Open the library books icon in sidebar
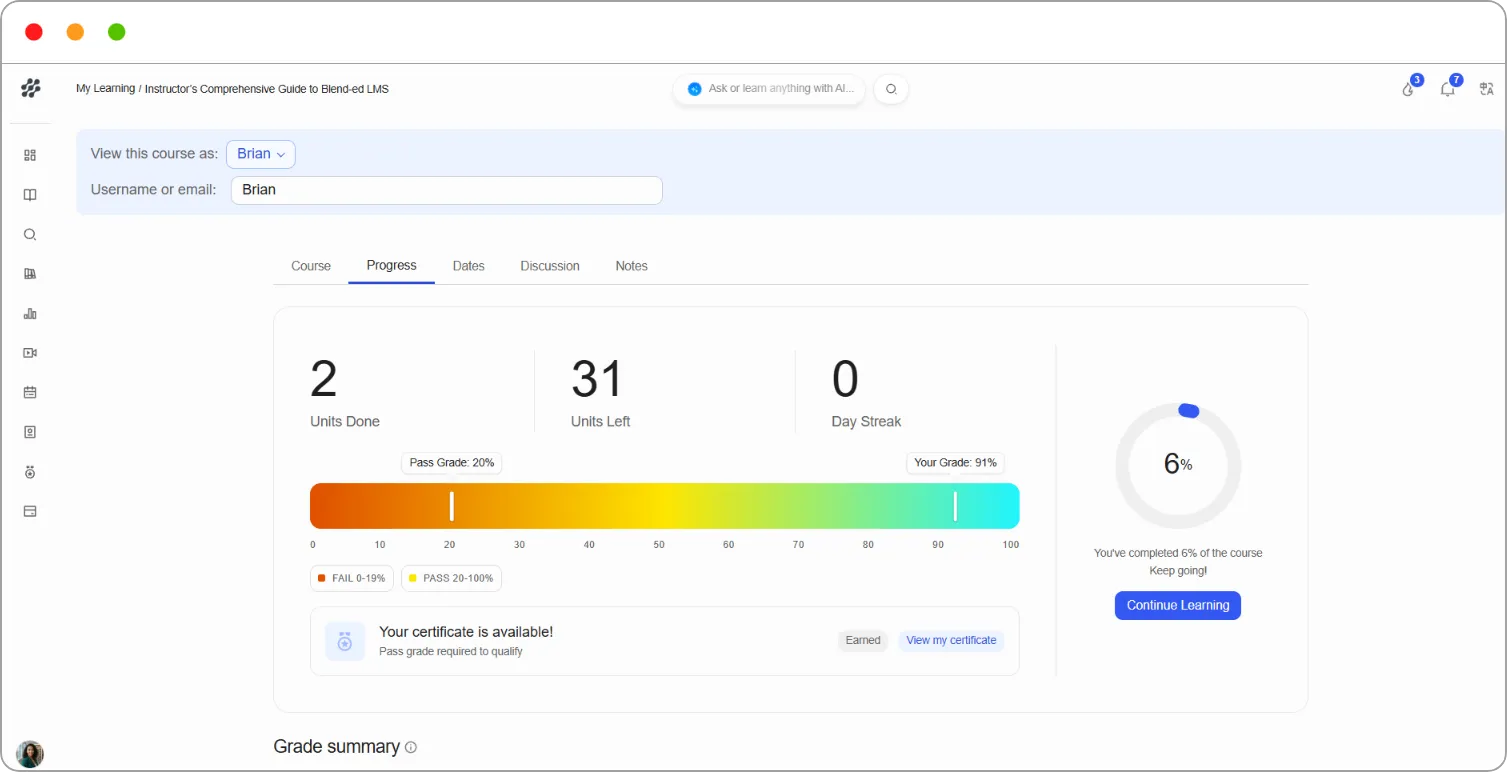 coord(30,274)
